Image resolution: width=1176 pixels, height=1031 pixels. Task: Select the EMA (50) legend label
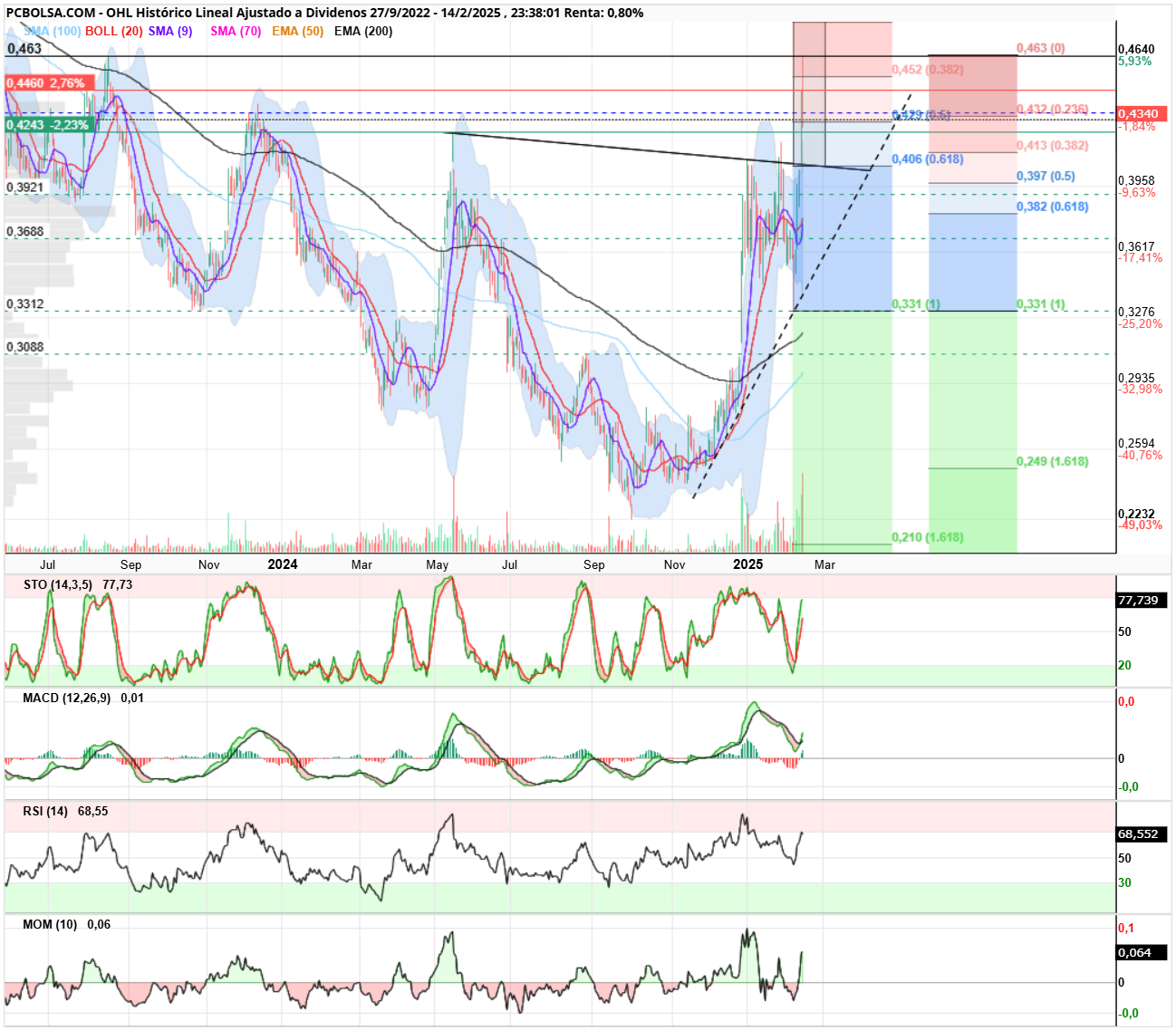[x=297, y=31]
